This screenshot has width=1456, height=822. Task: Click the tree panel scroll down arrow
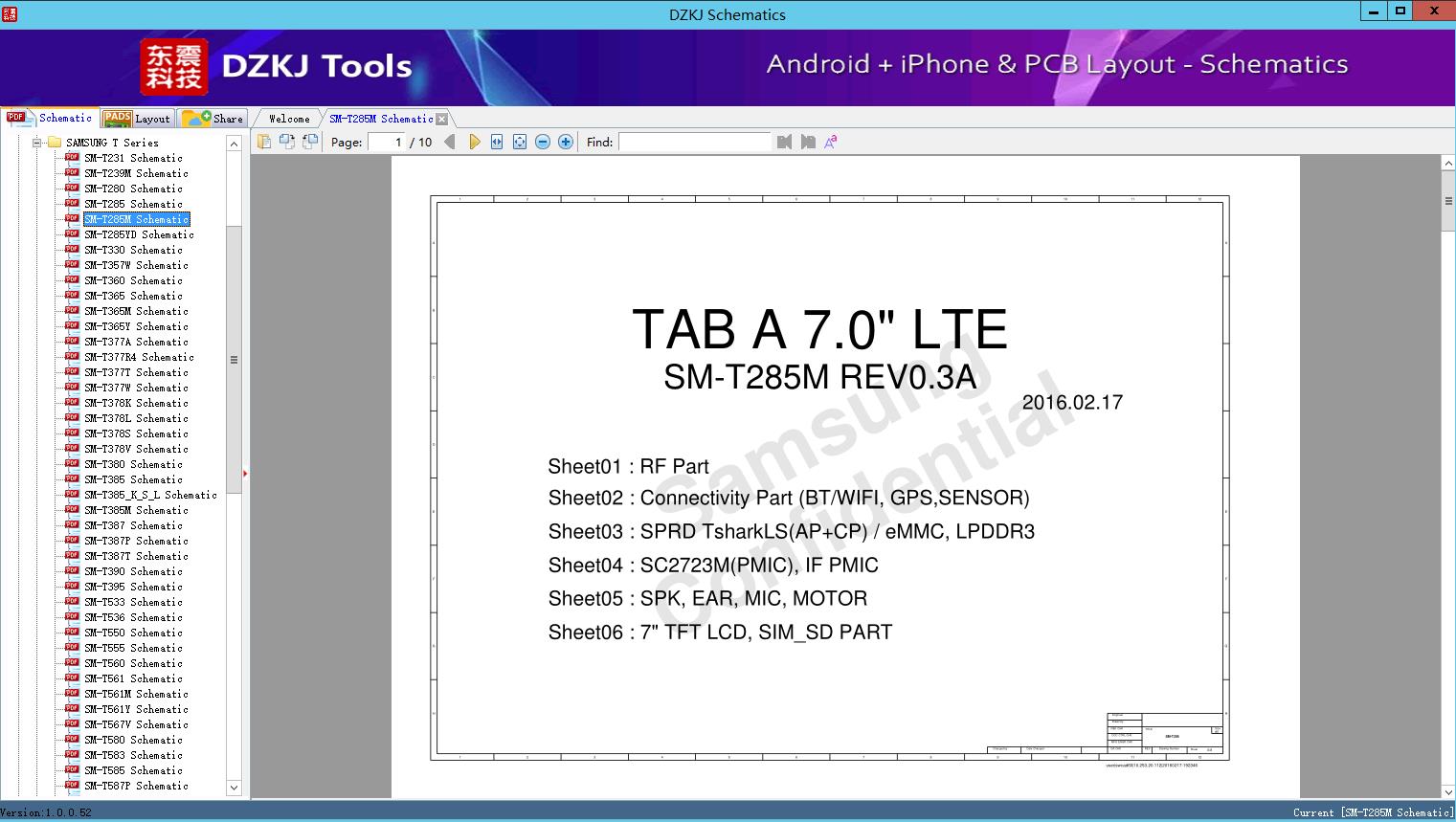click(234, 788)
